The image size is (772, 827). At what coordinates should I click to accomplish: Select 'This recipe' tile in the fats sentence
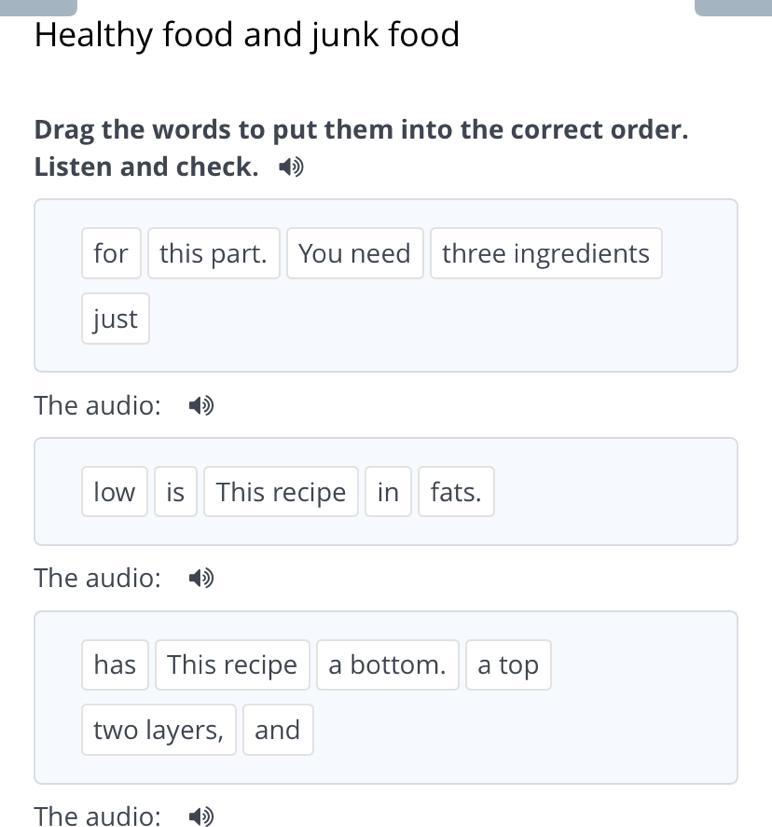(281, 492)
